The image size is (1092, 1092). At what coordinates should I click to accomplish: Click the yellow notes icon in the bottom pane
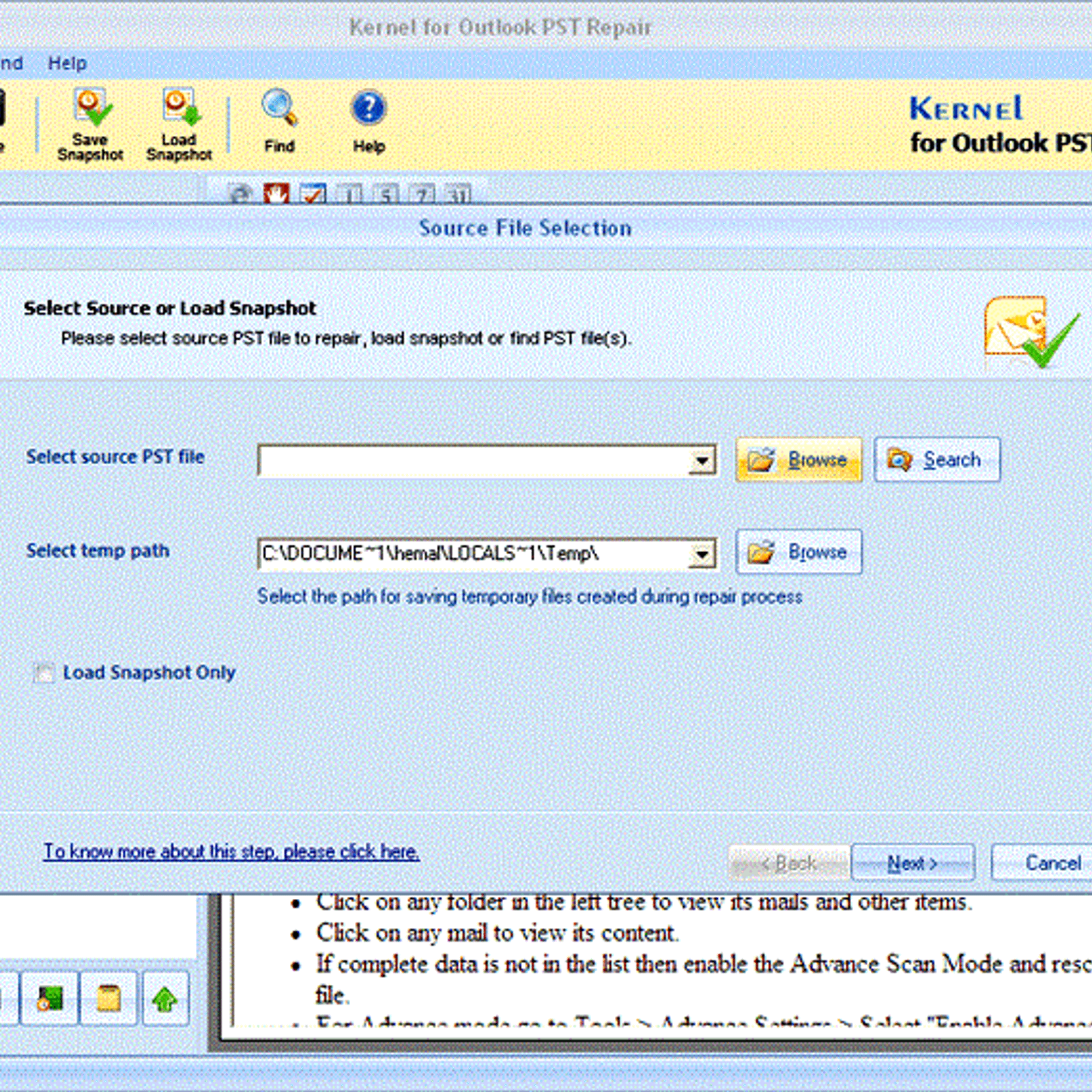pyautogui.click(x=109, y=999)
